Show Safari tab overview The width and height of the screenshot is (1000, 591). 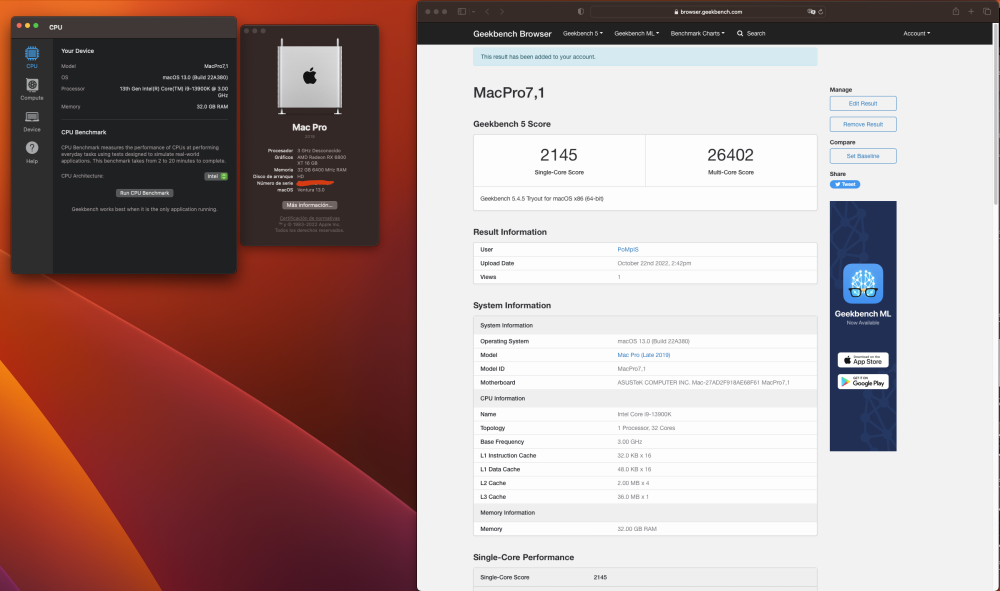(987, 11)
